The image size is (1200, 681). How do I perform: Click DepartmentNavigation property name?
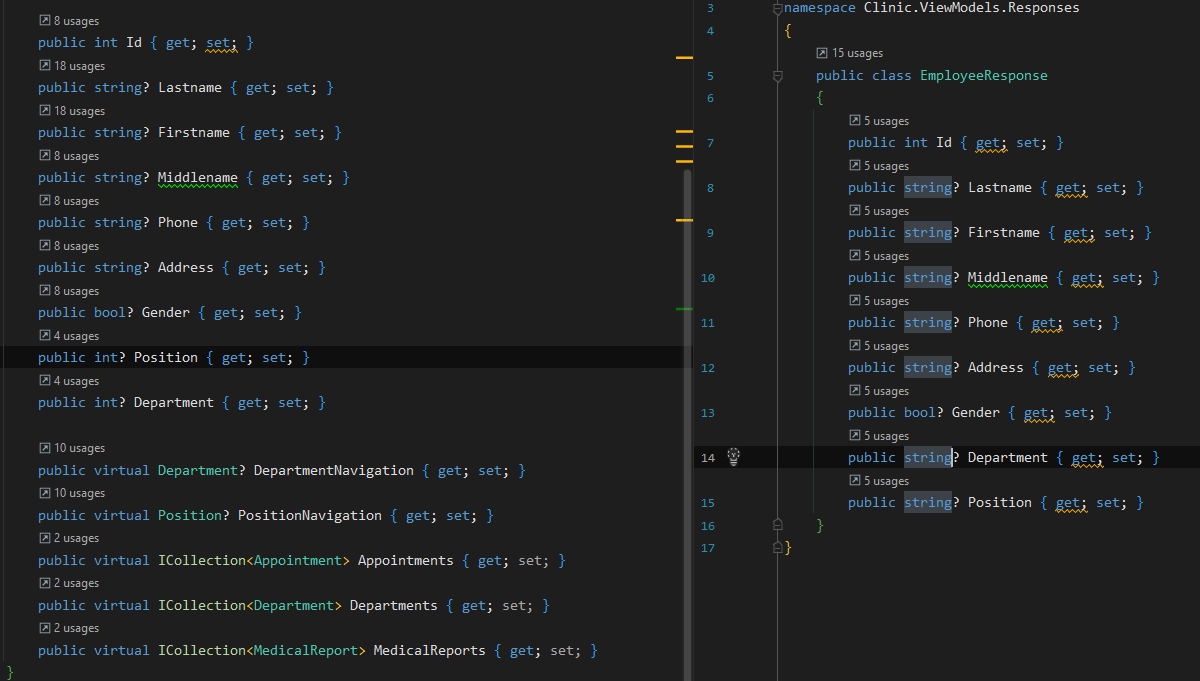click(334, 470)
